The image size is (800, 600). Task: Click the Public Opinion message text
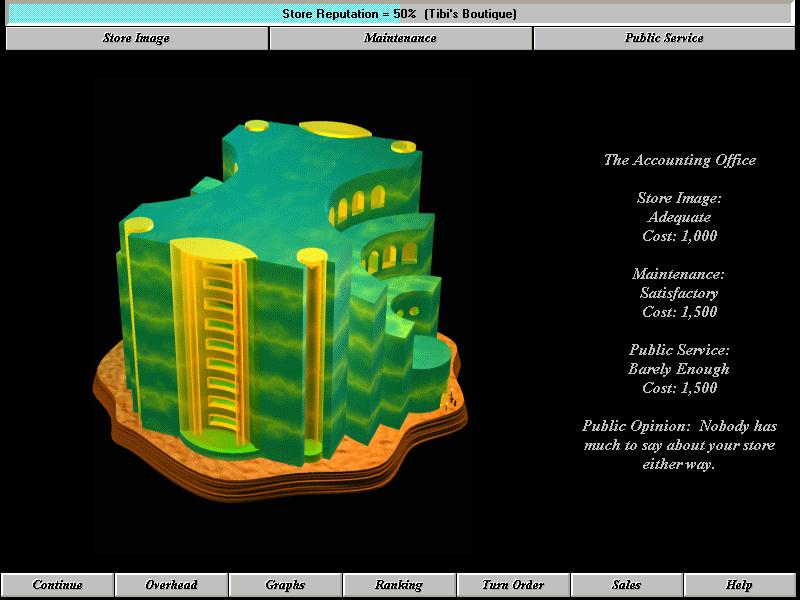click(x=679, y=445)
